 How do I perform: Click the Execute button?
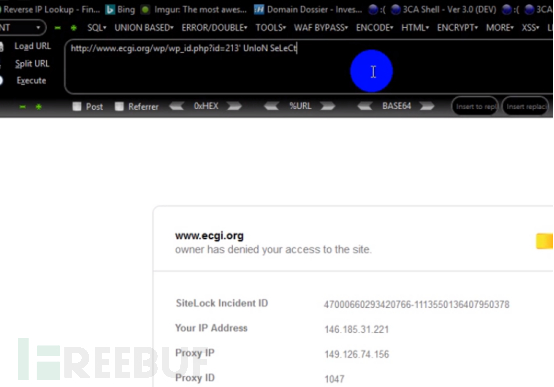[31, 81]
